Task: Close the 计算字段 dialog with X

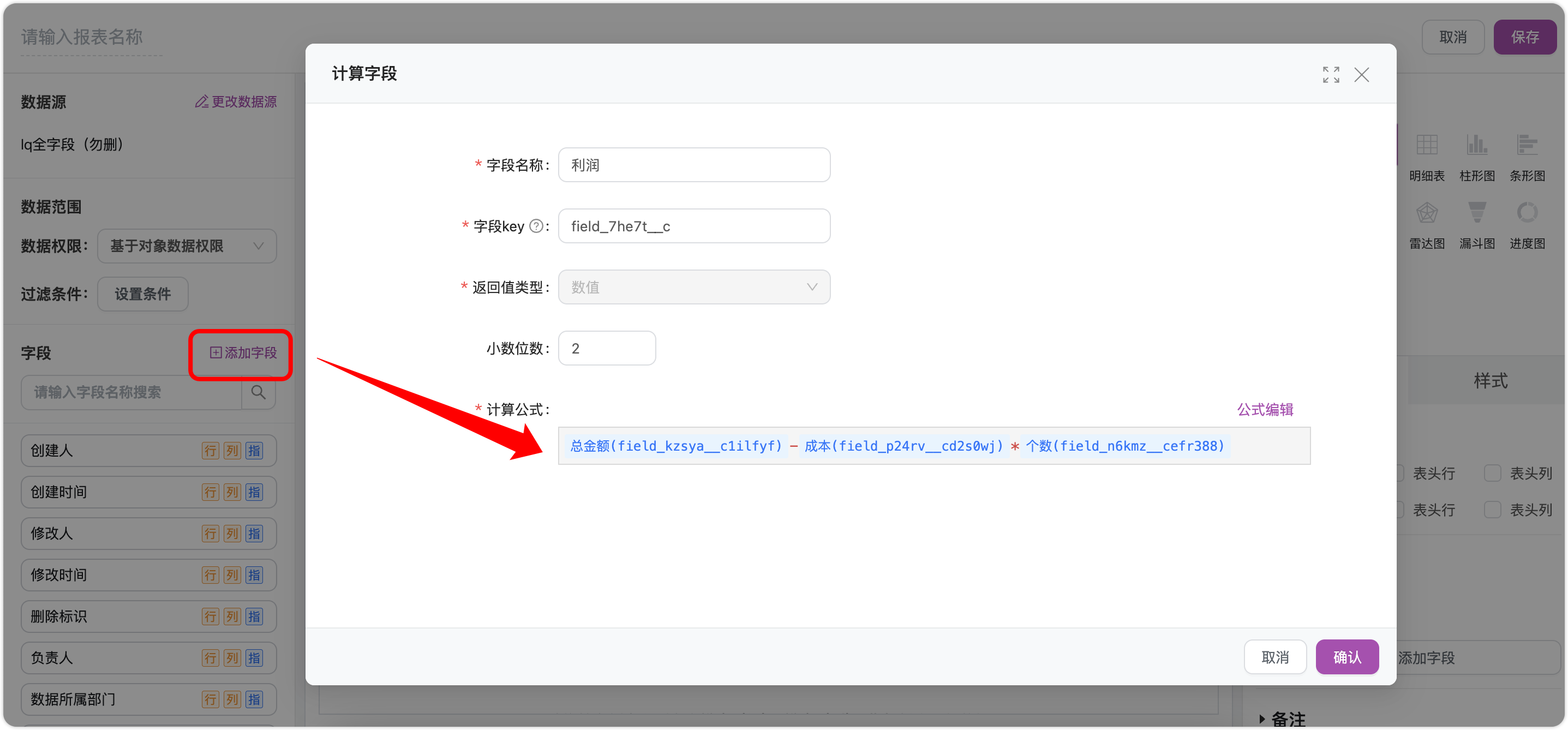Action: (x=1362, y=74)
